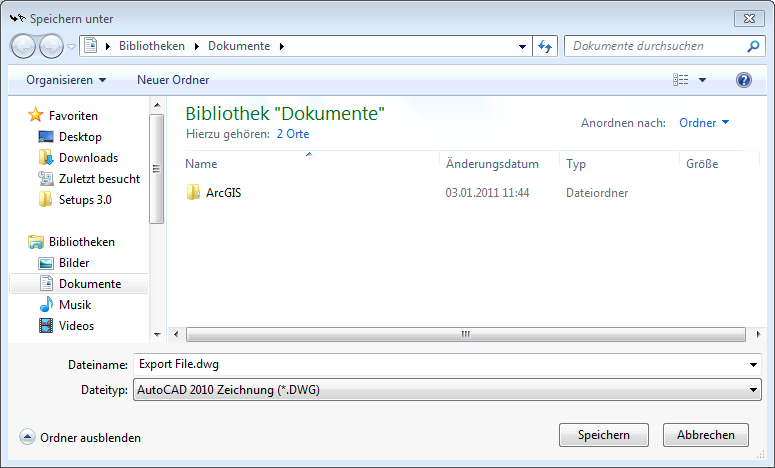Open the Downloads folder in the sidebar
Viewport: 775px width, 468px height.
click(x=88, y=158)
